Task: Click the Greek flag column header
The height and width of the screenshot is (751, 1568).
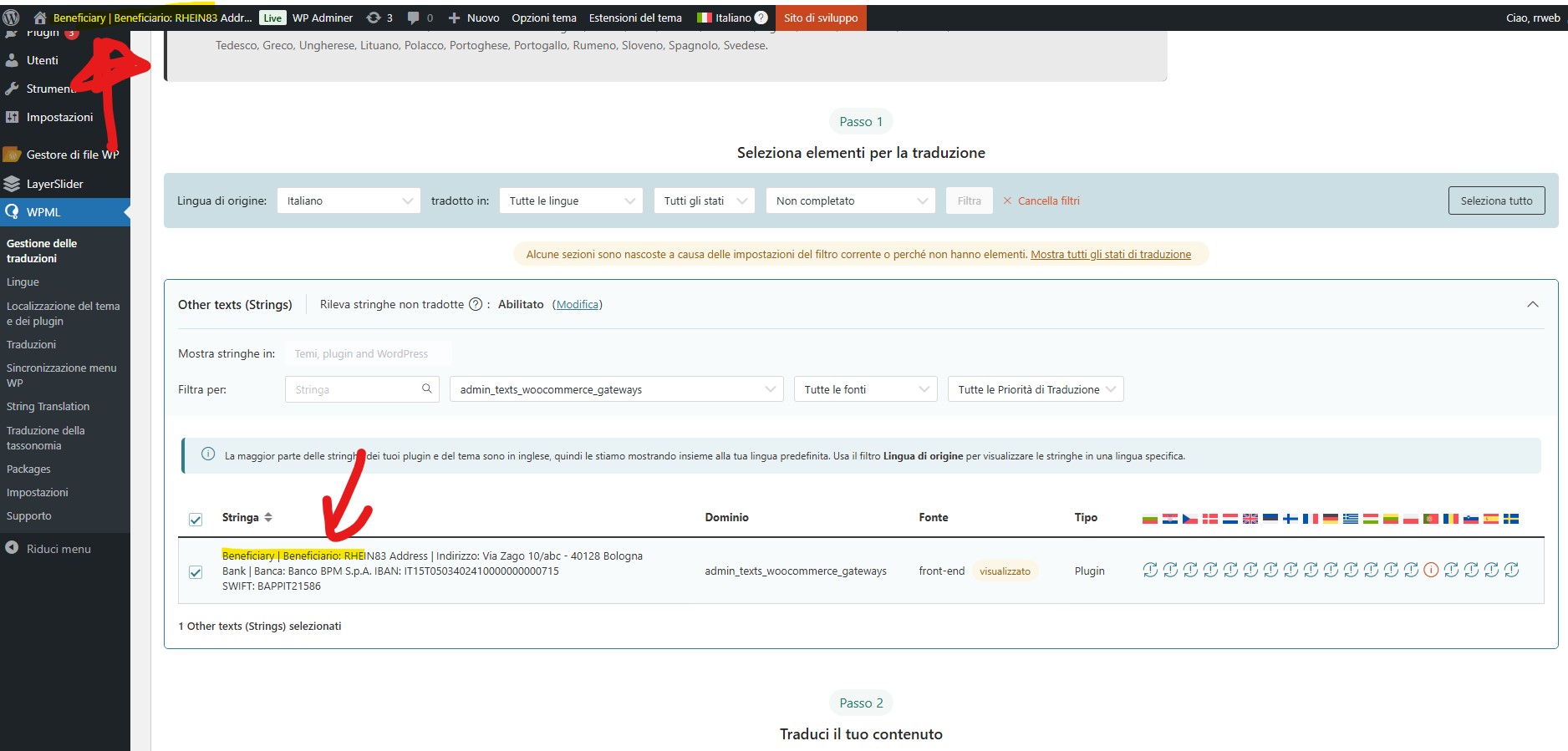Action: point(1351,519)
